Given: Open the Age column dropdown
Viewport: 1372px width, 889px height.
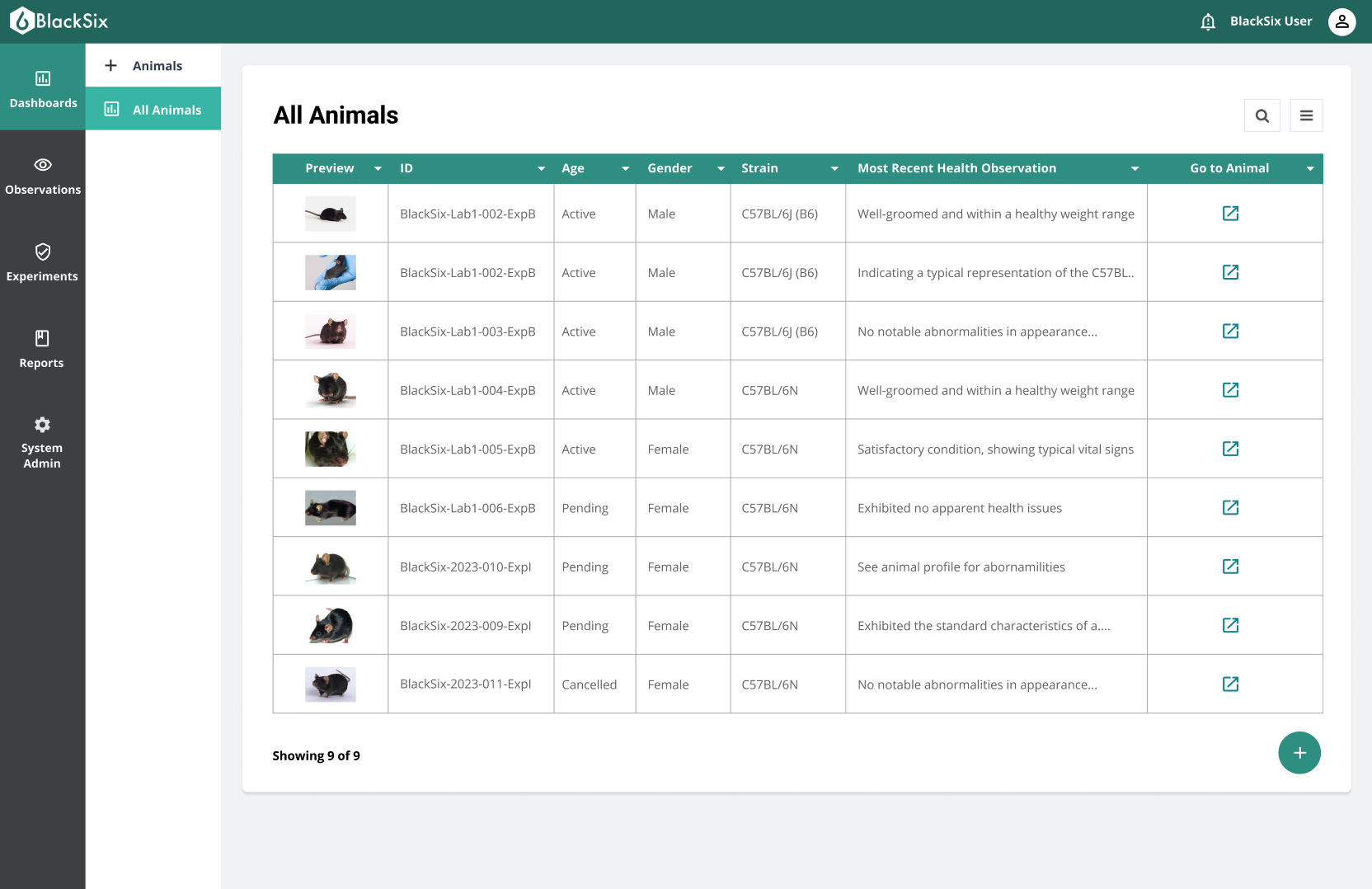Looking at the screenshot, I should 624,168.
